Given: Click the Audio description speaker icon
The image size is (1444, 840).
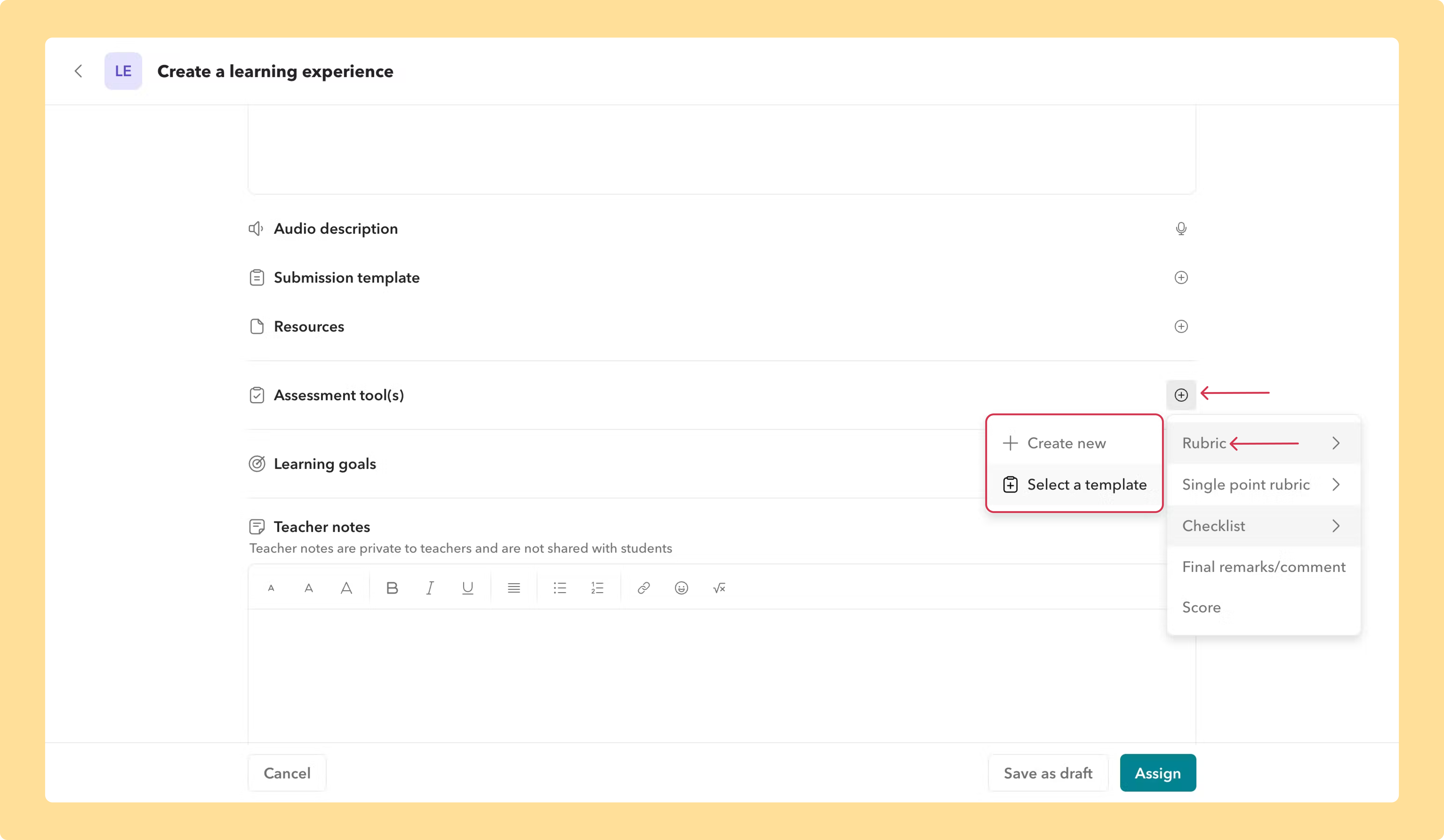Looking at the screenshot, I should [256, 229].
